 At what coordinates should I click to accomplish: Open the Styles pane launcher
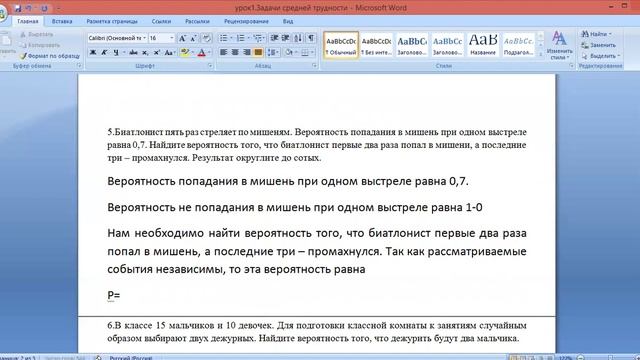(571, 66)
